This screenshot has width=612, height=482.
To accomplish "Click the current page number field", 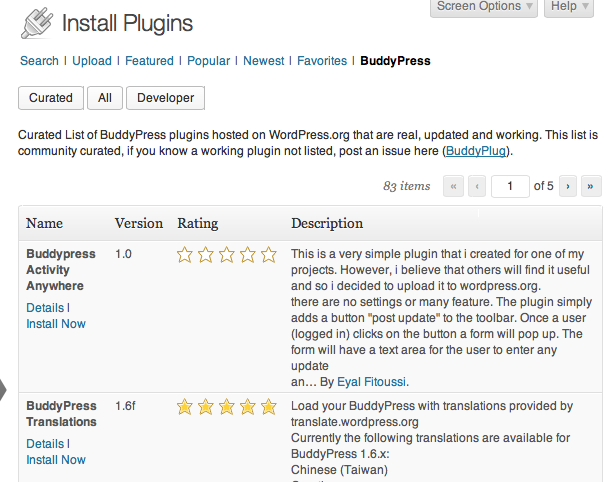I will 510,186.
